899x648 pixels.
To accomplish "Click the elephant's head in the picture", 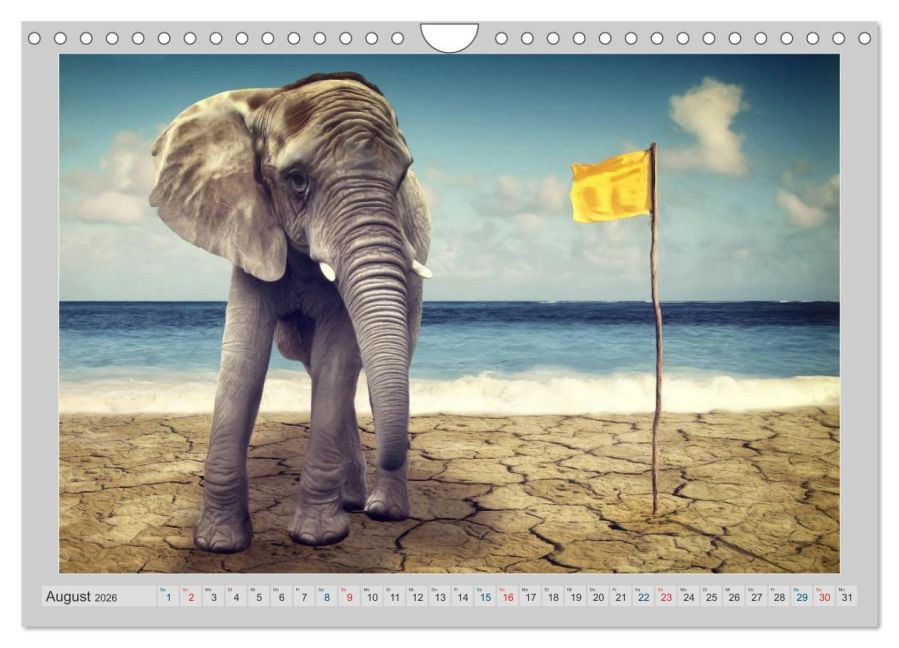I will pyautogui.click(x=321, y=172).
